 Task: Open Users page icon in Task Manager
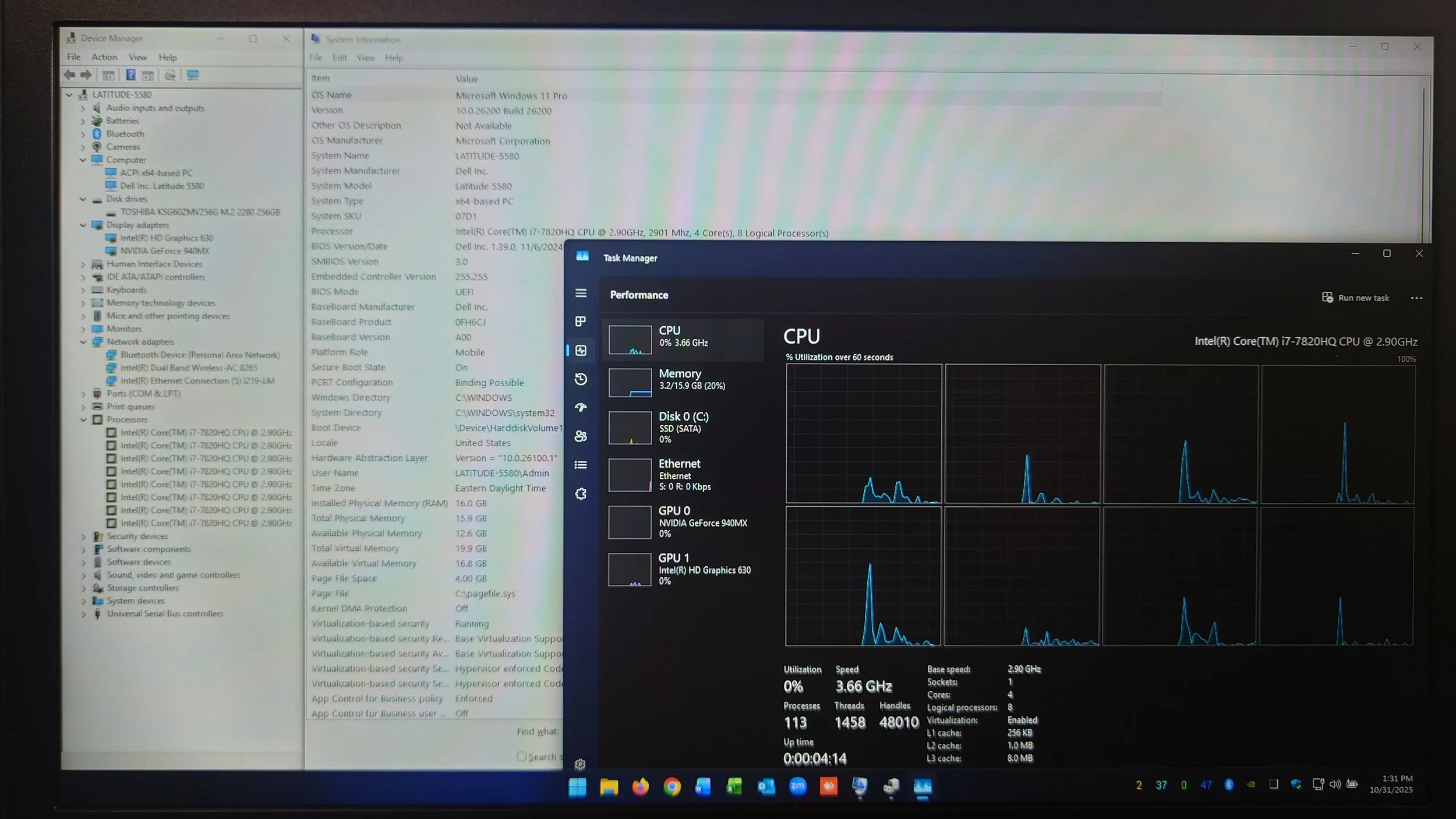pyautogui.click(x=581, y=436)
